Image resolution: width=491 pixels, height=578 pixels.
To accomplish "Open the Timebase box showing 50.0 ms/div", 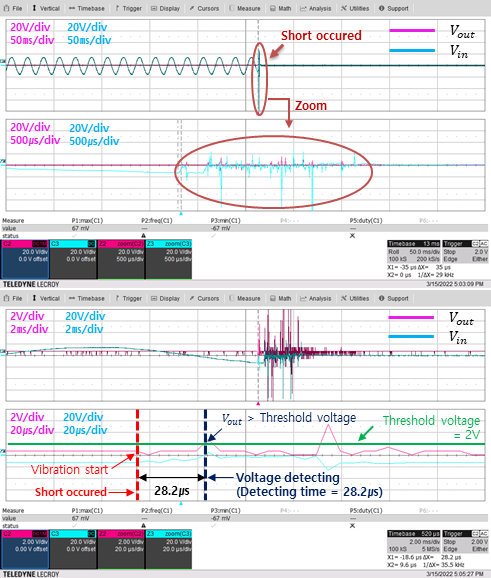I will point(414,251).
